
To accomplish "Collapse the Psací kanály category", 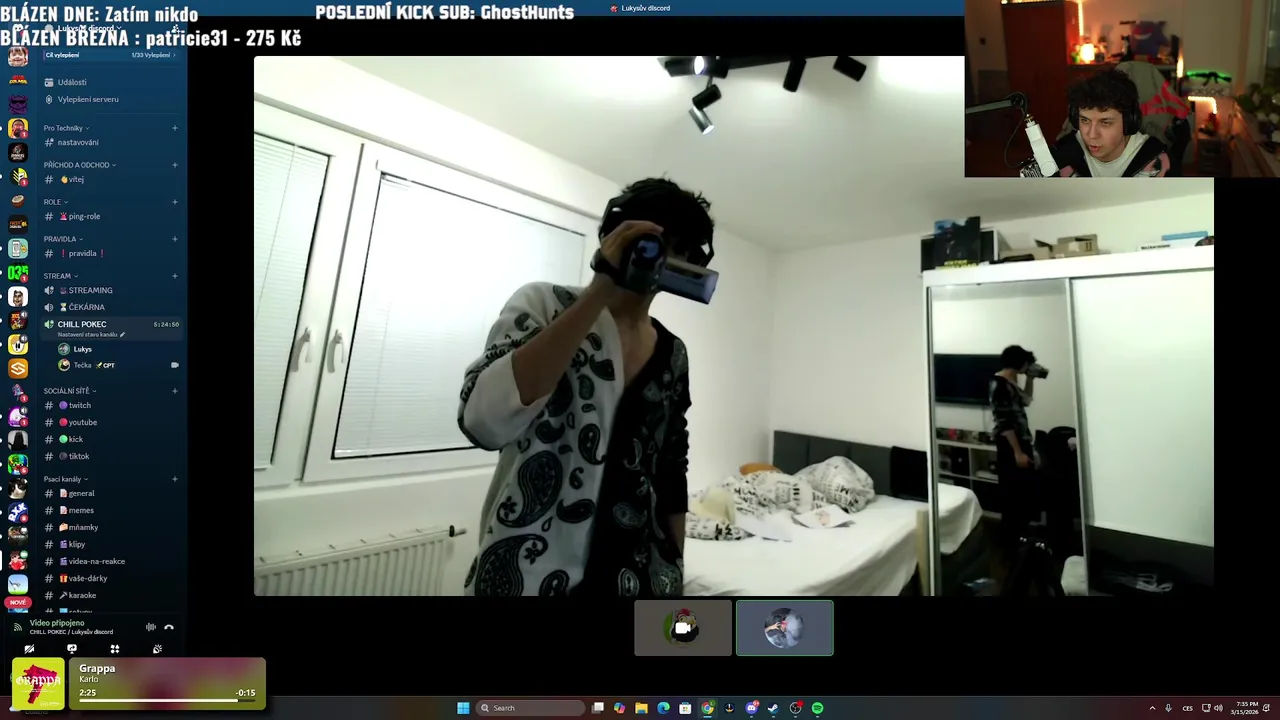I will [x=65, y=479].
